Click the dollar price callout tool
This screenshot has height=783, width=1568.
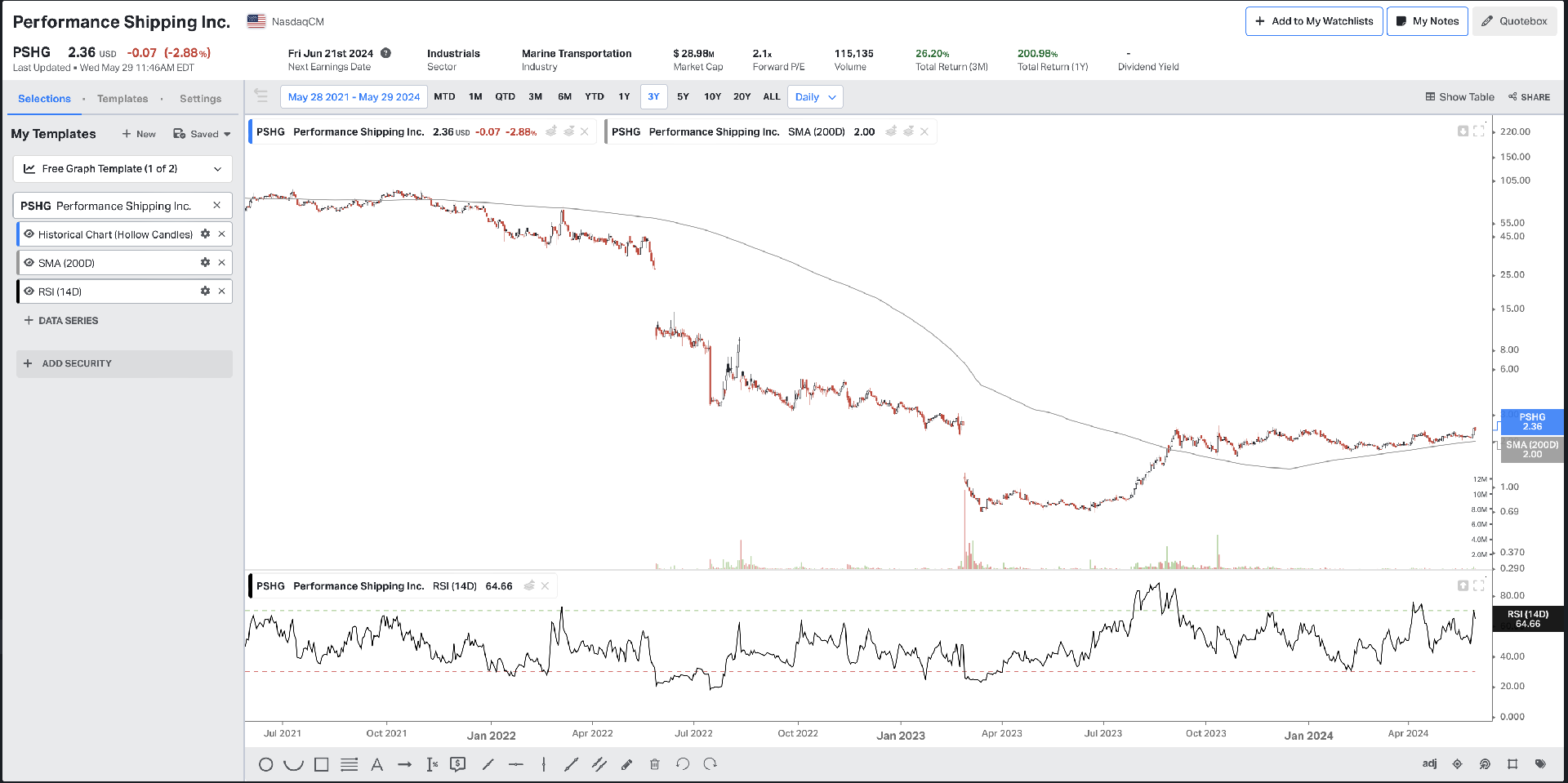458,764
